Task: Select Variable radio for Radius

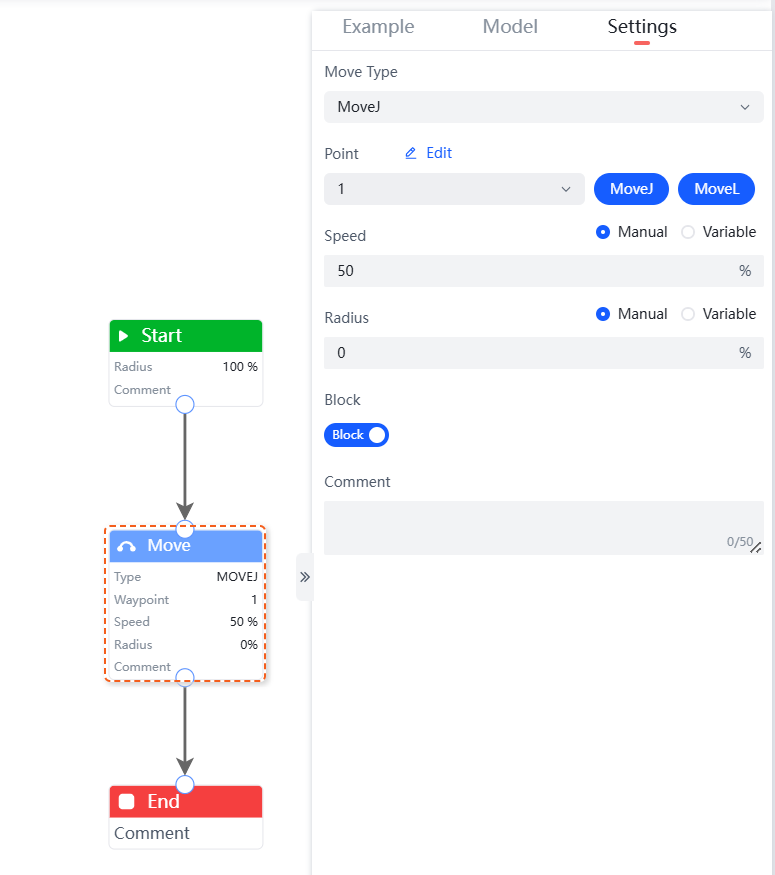Action: click(688, 314)
